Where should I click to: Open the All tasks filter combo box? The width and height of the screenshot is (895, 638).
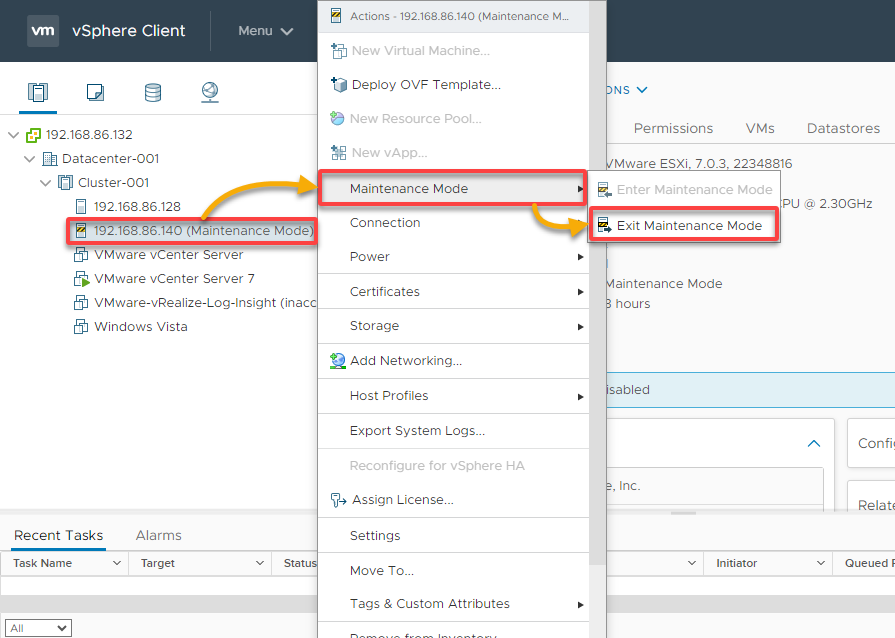[x=38, y=628]
